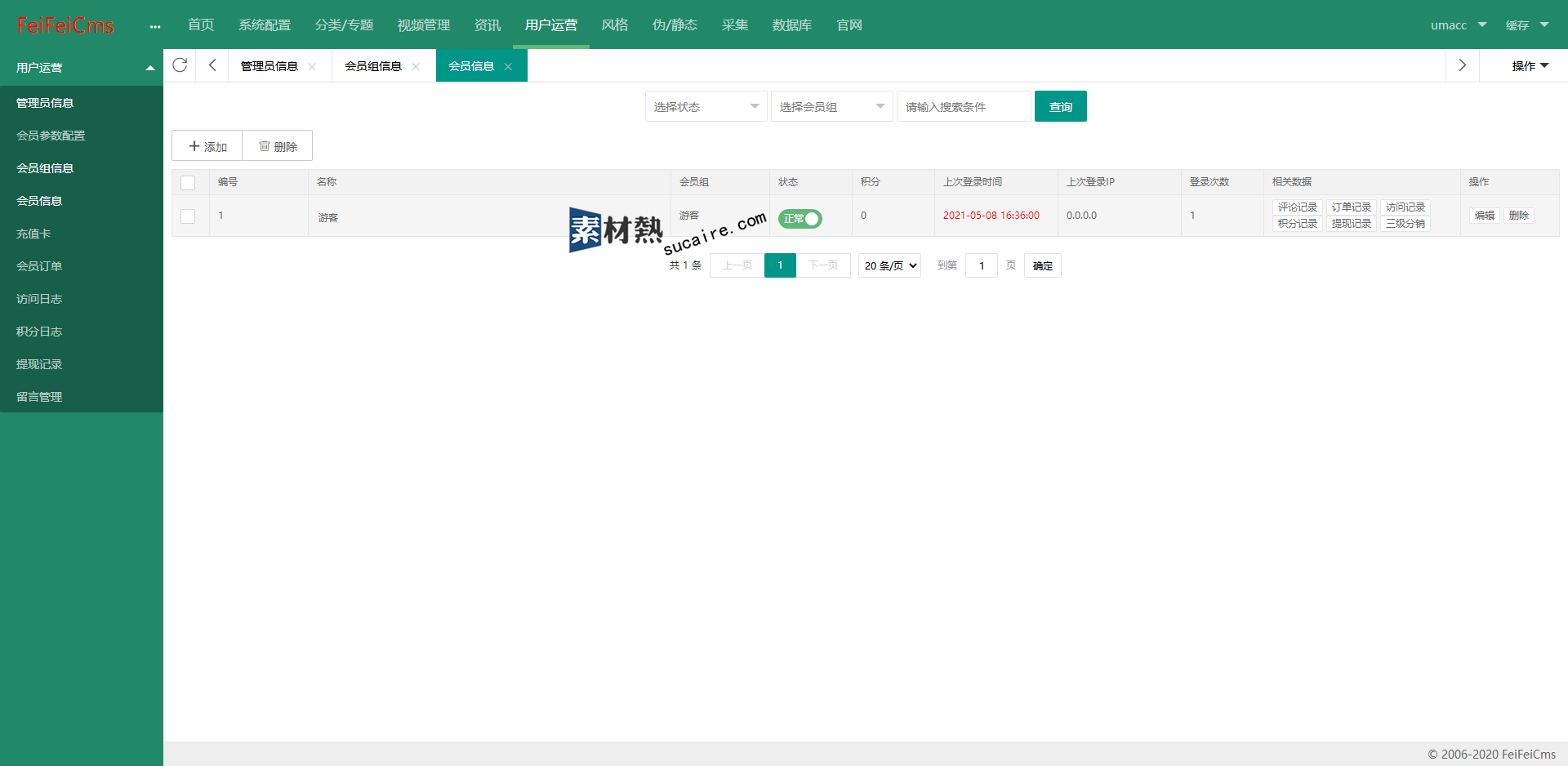Click the refresh page icon
The height and width of the screenshot is (766, 1568).
(x=180, y=65)
